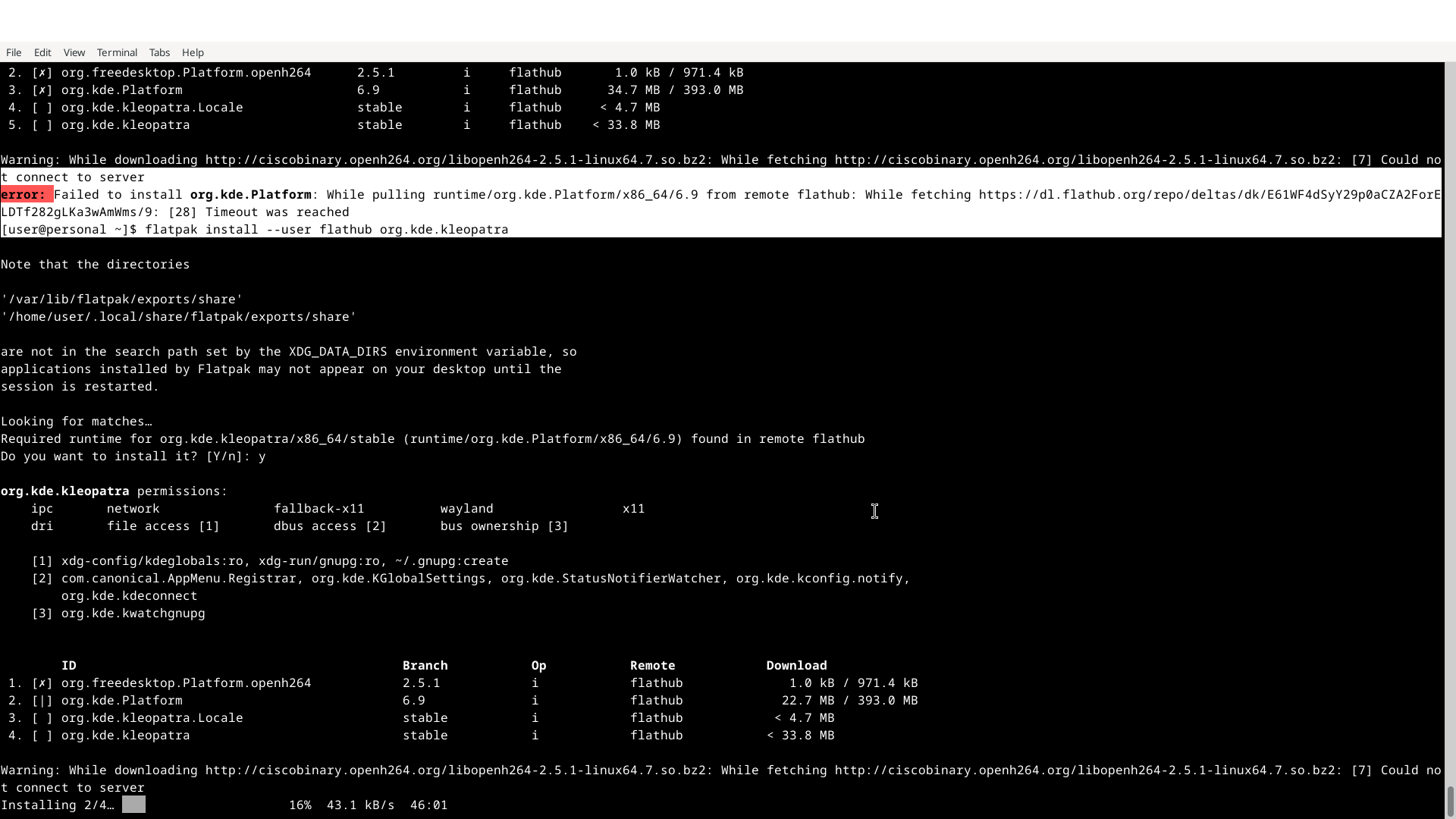Open the View menu
Viewport: 1456px width, 819px height.
(74, 52)
